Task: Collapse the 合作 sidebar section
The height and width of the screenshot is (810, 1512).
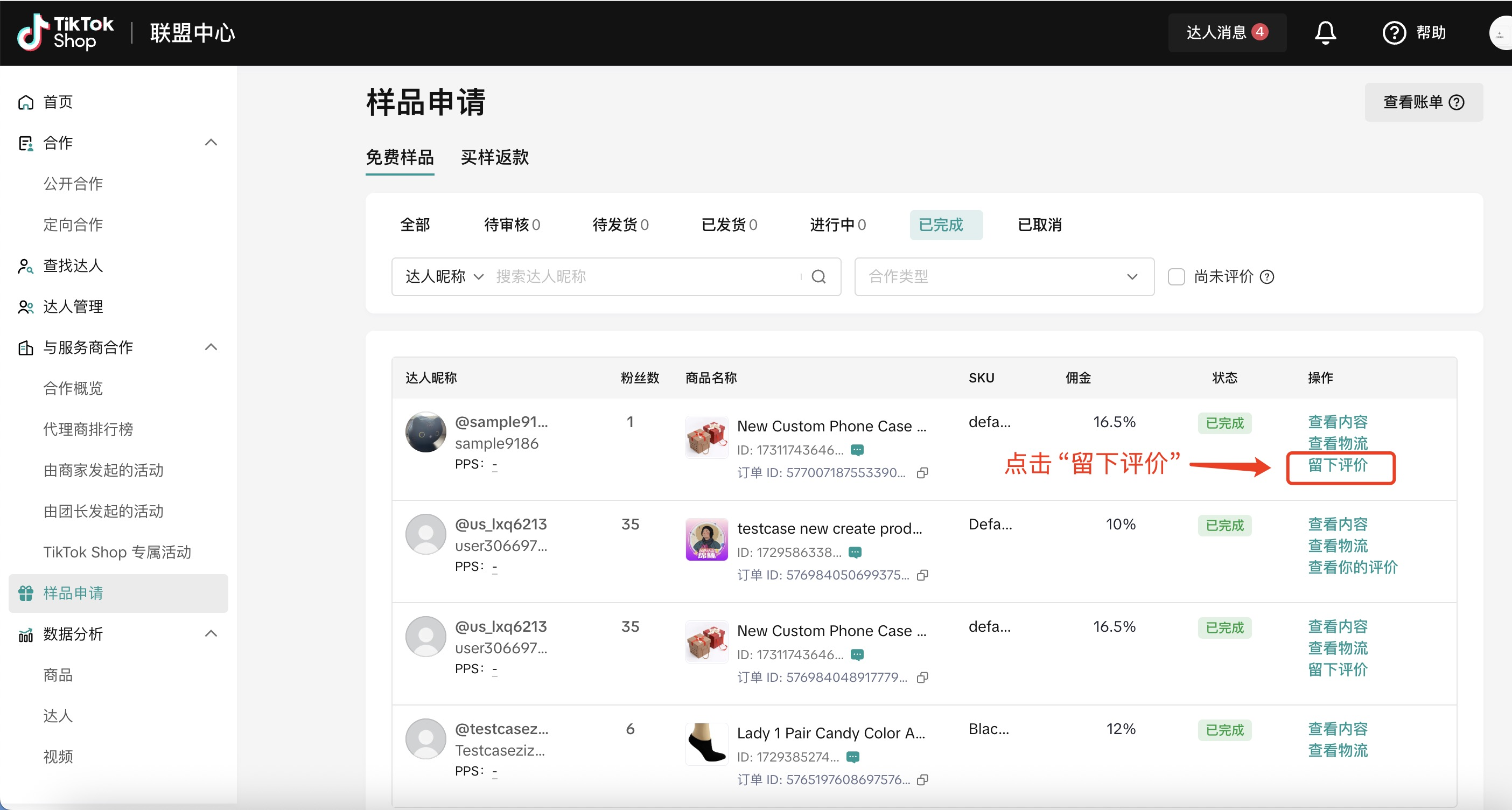Action: coord(211,143)
